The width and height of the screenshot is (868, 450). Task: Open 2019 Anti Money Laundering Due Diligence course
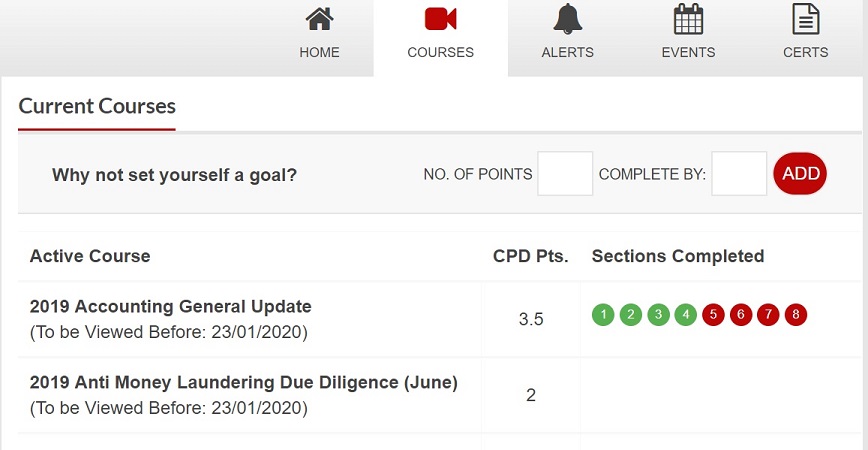244,382
